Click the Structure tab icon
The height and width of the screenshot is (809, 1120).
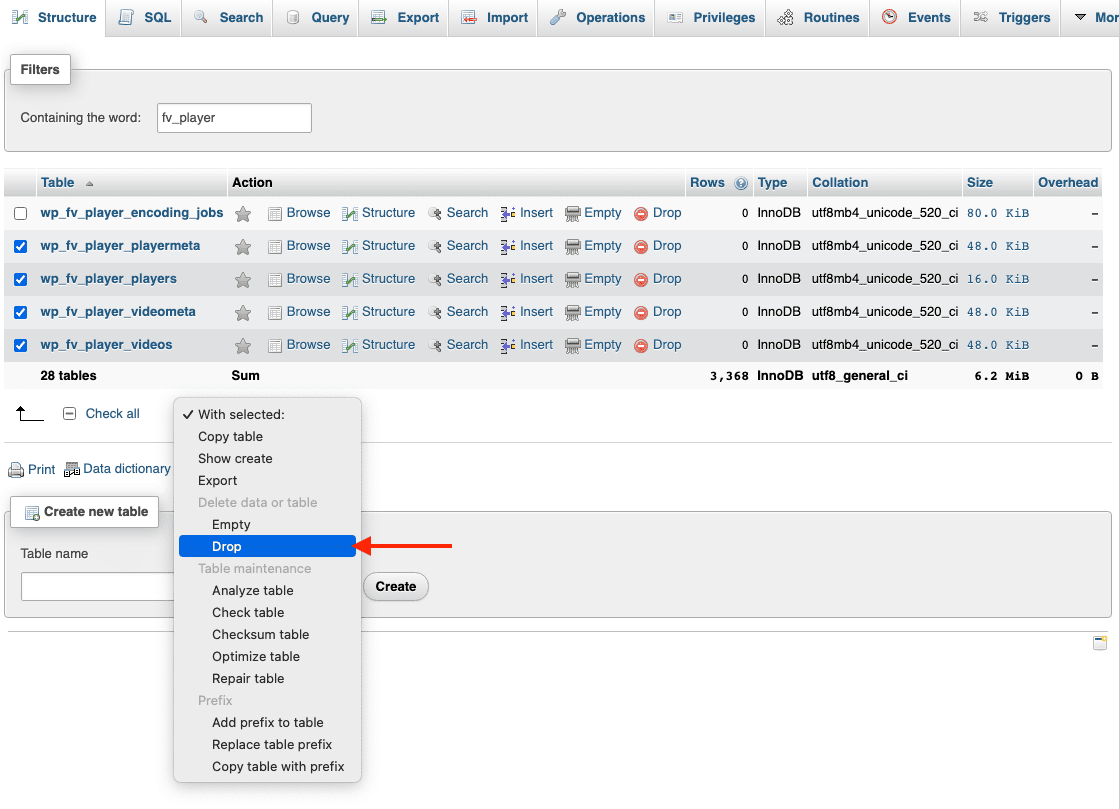pyautogui.click(x=20, y=17)
